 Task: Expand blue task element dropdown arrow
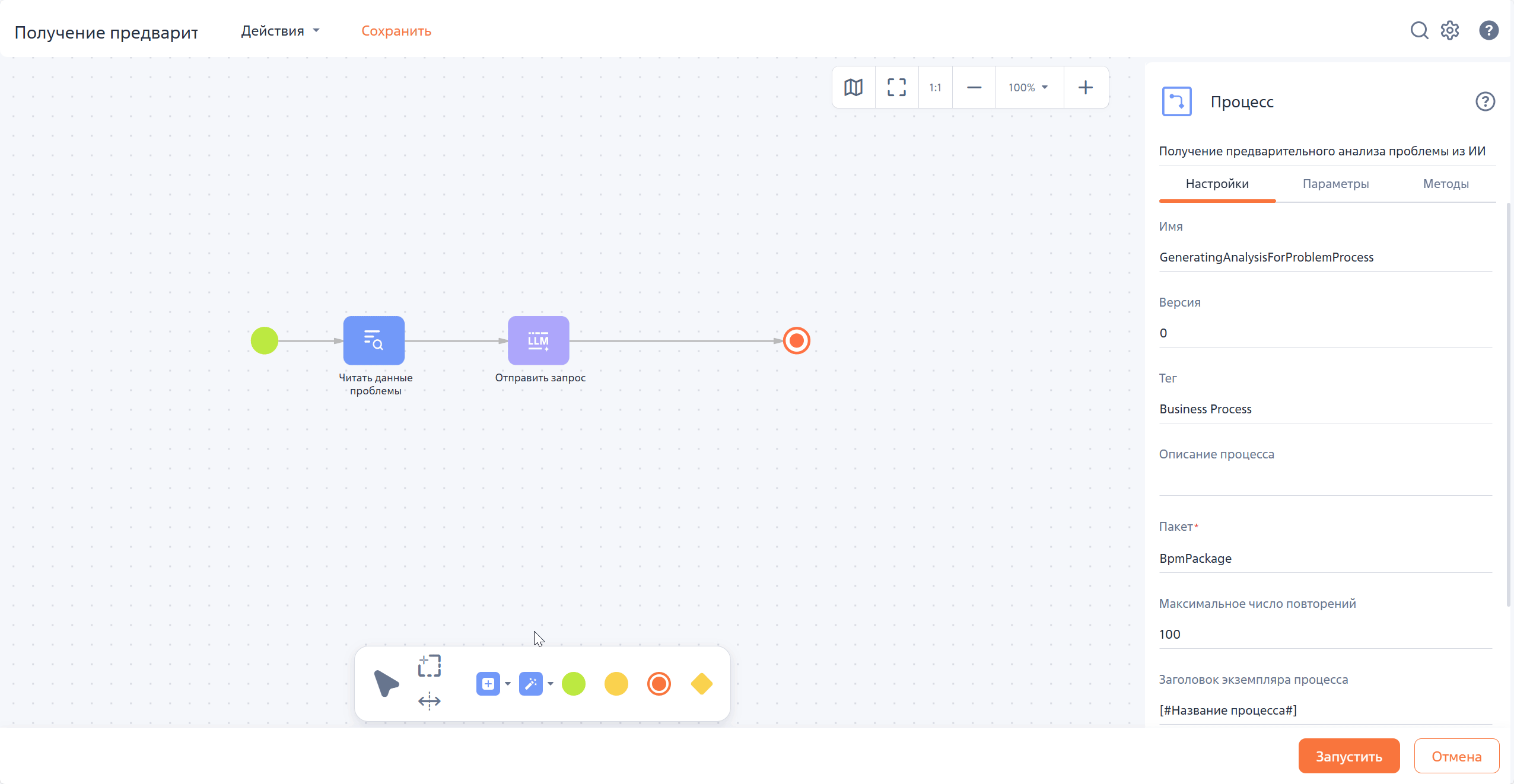(508, 684)
